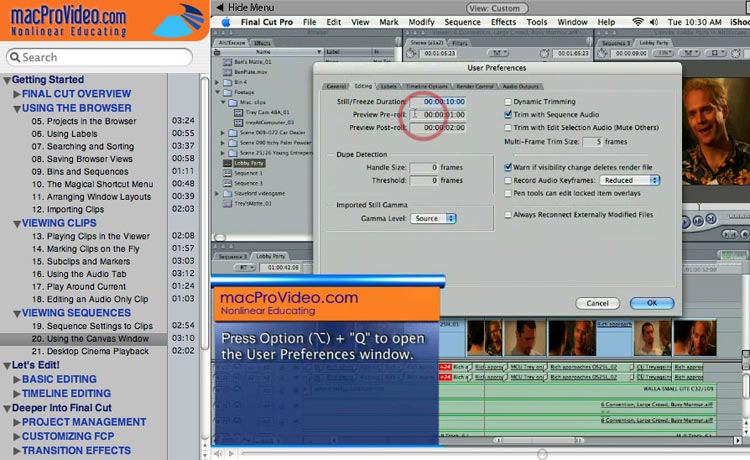This screenshot has height=460, width=750.
Task: Click the tutorial Search field
Action: click(x=99, y=57)
